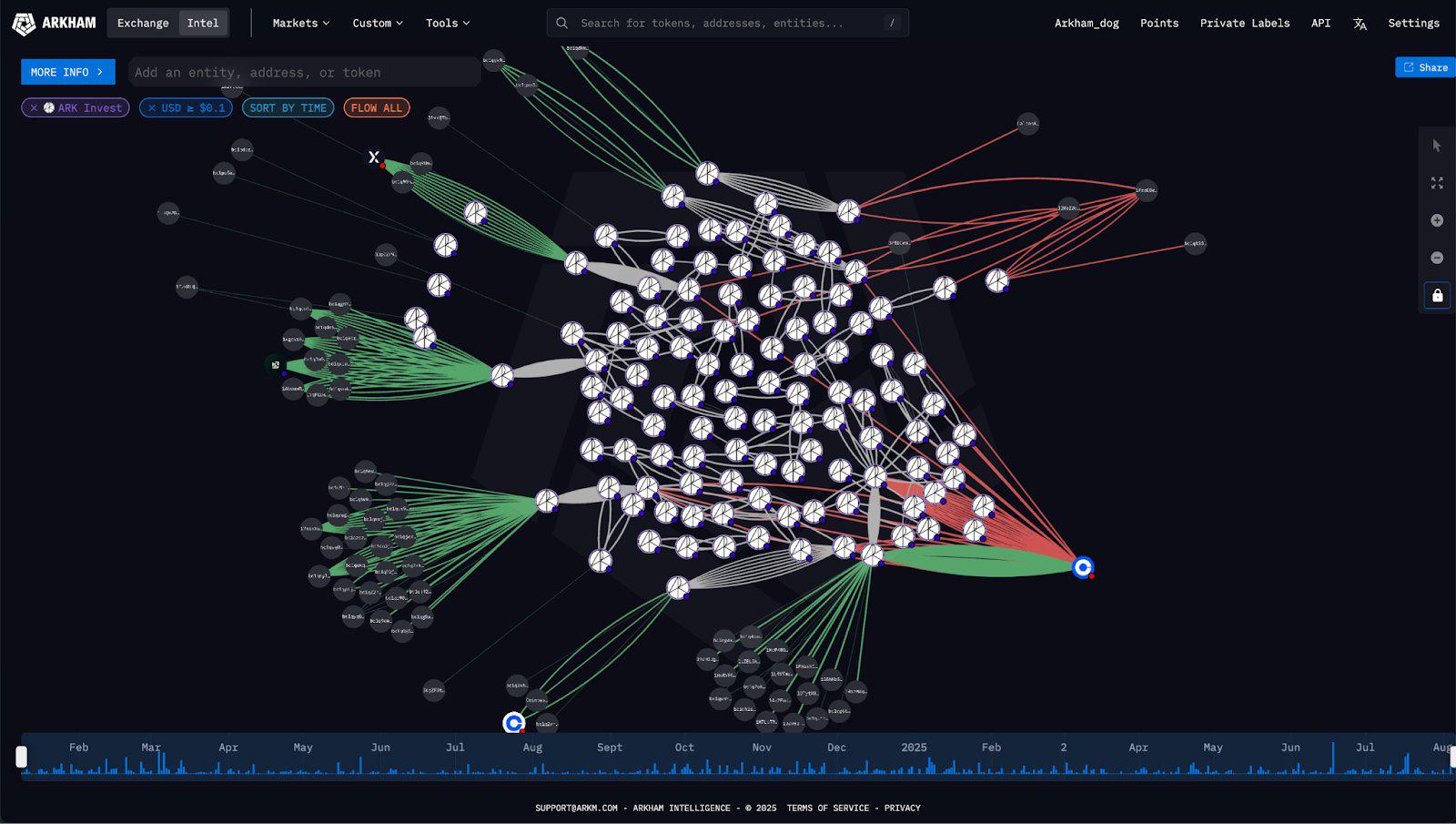Zoom in with the plus icon
This screenshot has height=824, width=1456.
pos(1437,220)
